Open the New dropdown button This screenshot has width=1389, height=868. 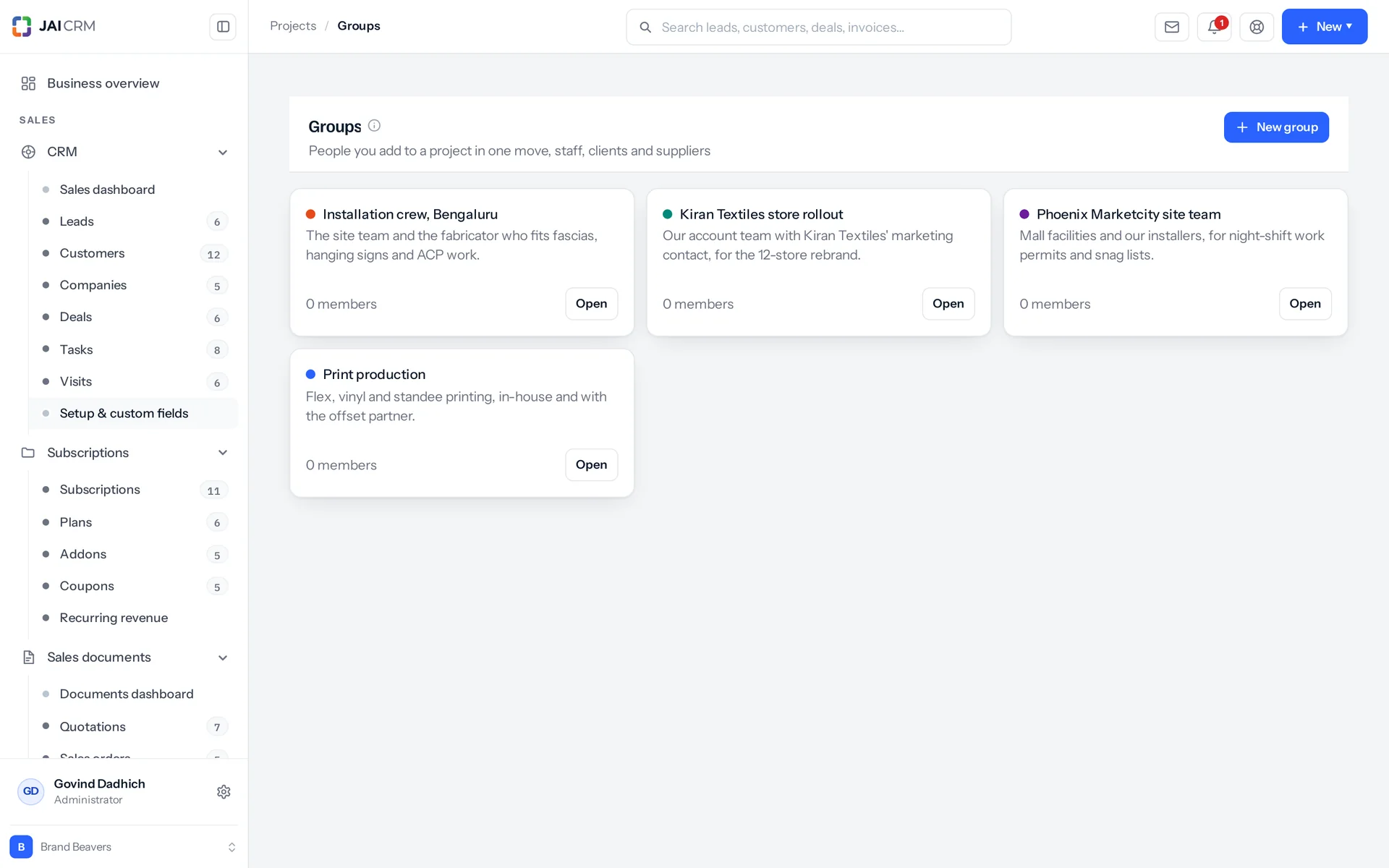tap(1324, 27)
